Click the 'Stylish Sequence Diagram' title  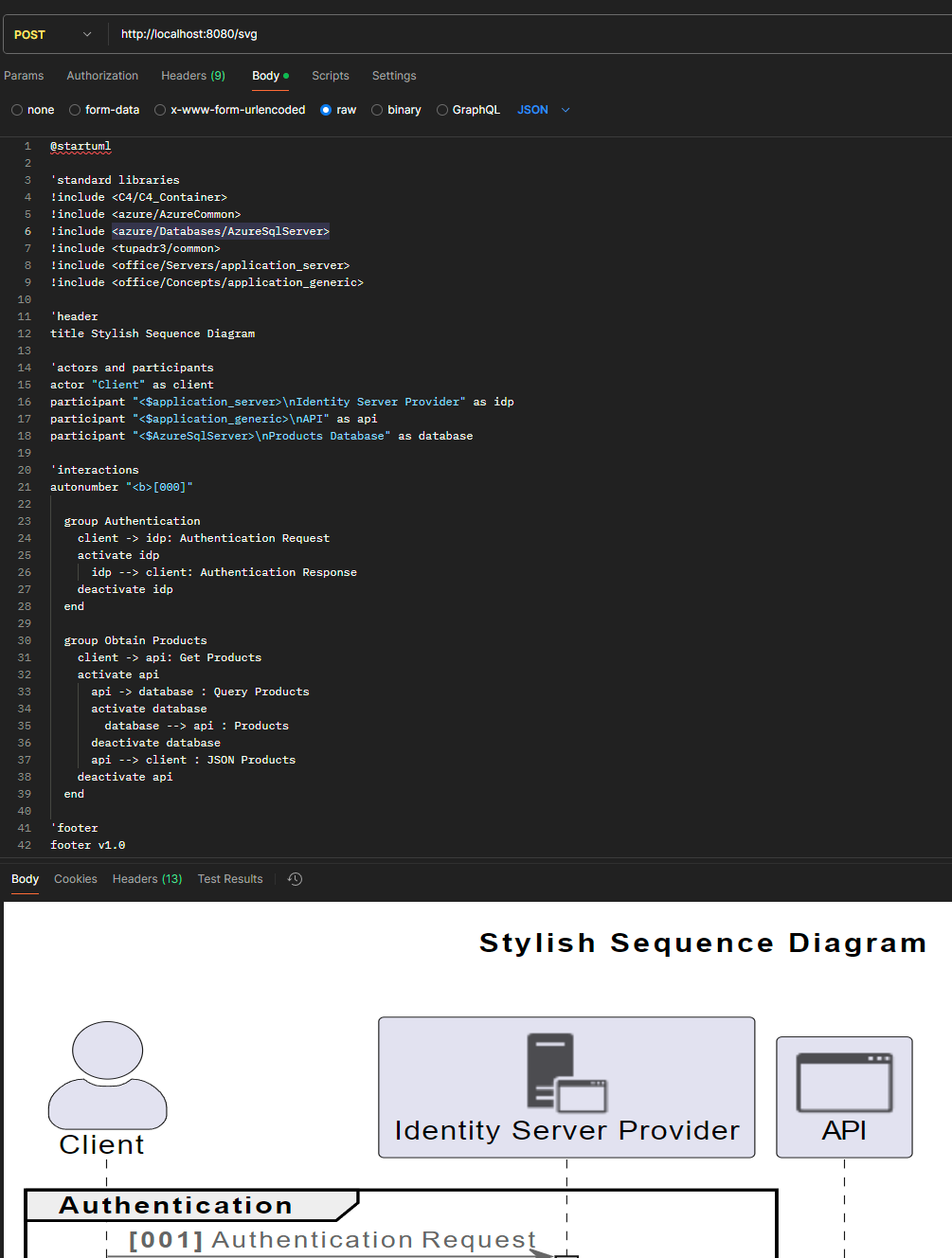703,943
